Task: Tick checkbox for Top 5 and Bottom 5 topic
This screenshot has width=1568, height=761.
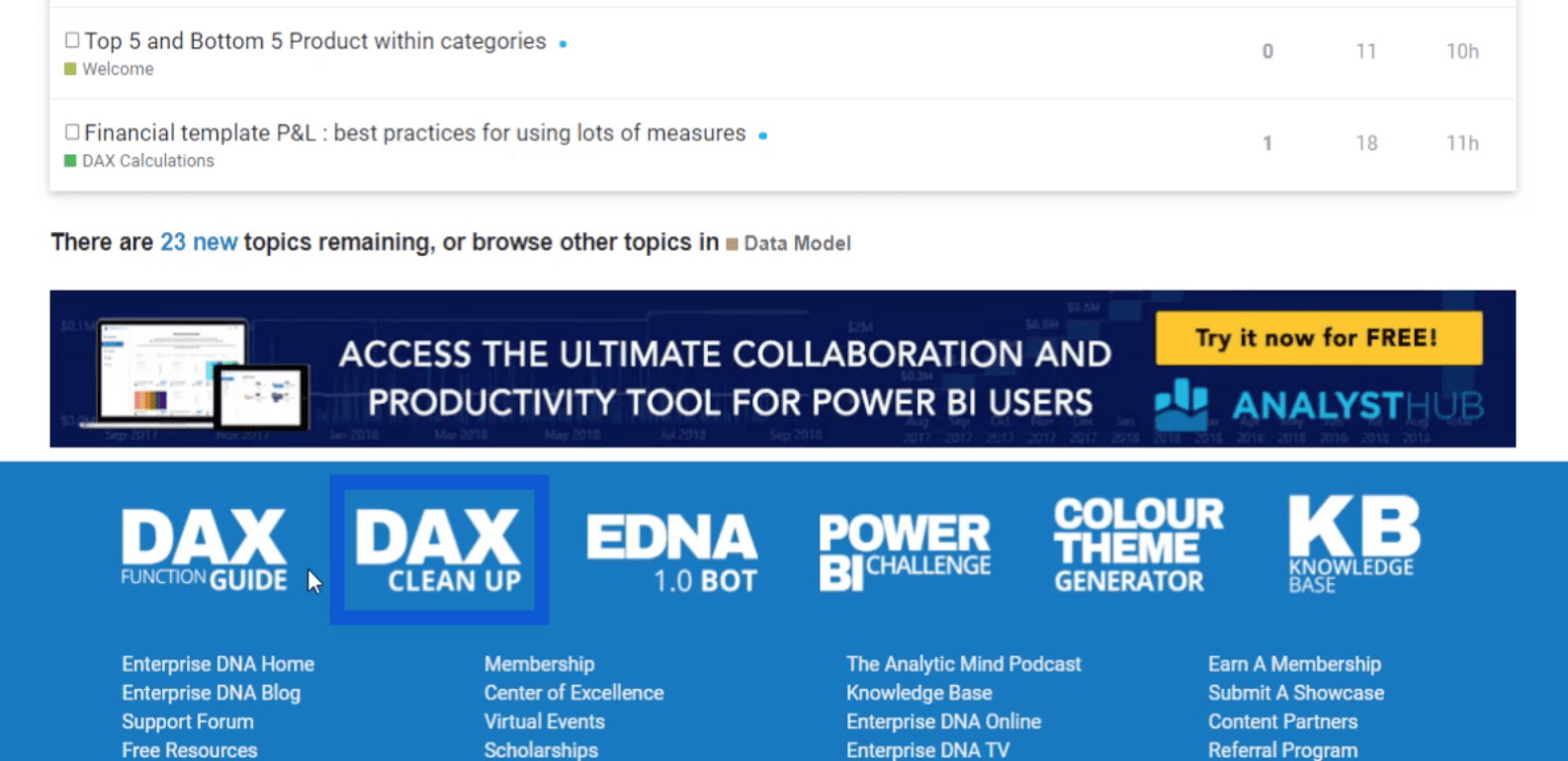Action: click(x=72, y=41)
